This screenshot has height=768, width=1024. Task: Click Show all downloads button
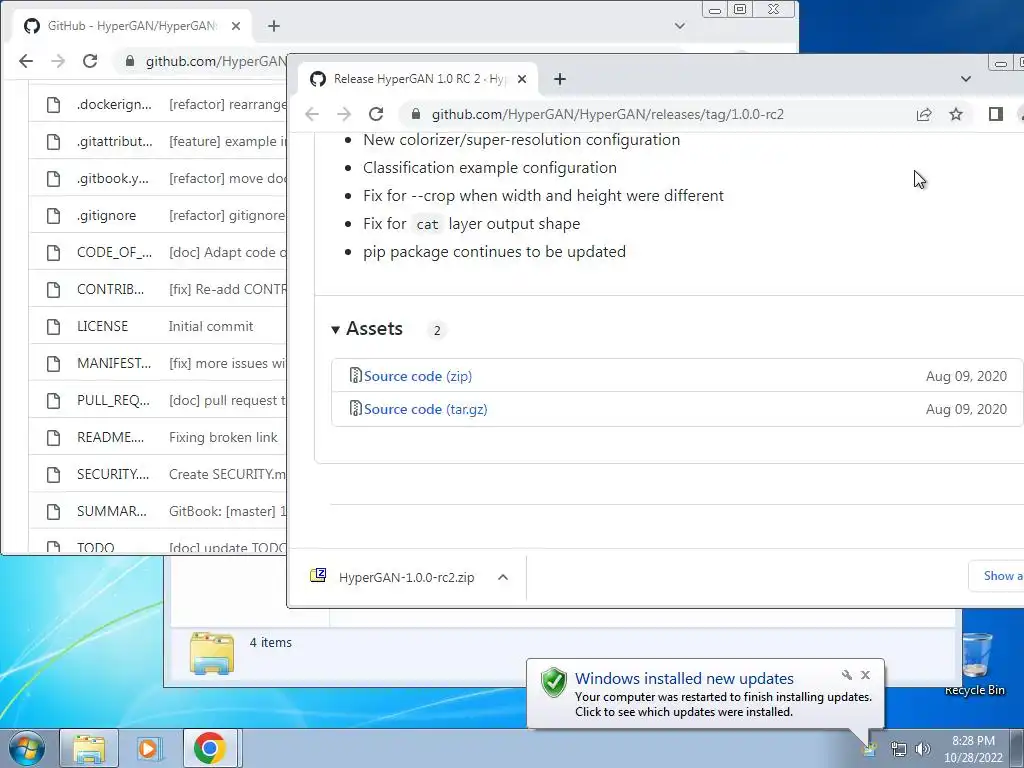pos(997,576)
